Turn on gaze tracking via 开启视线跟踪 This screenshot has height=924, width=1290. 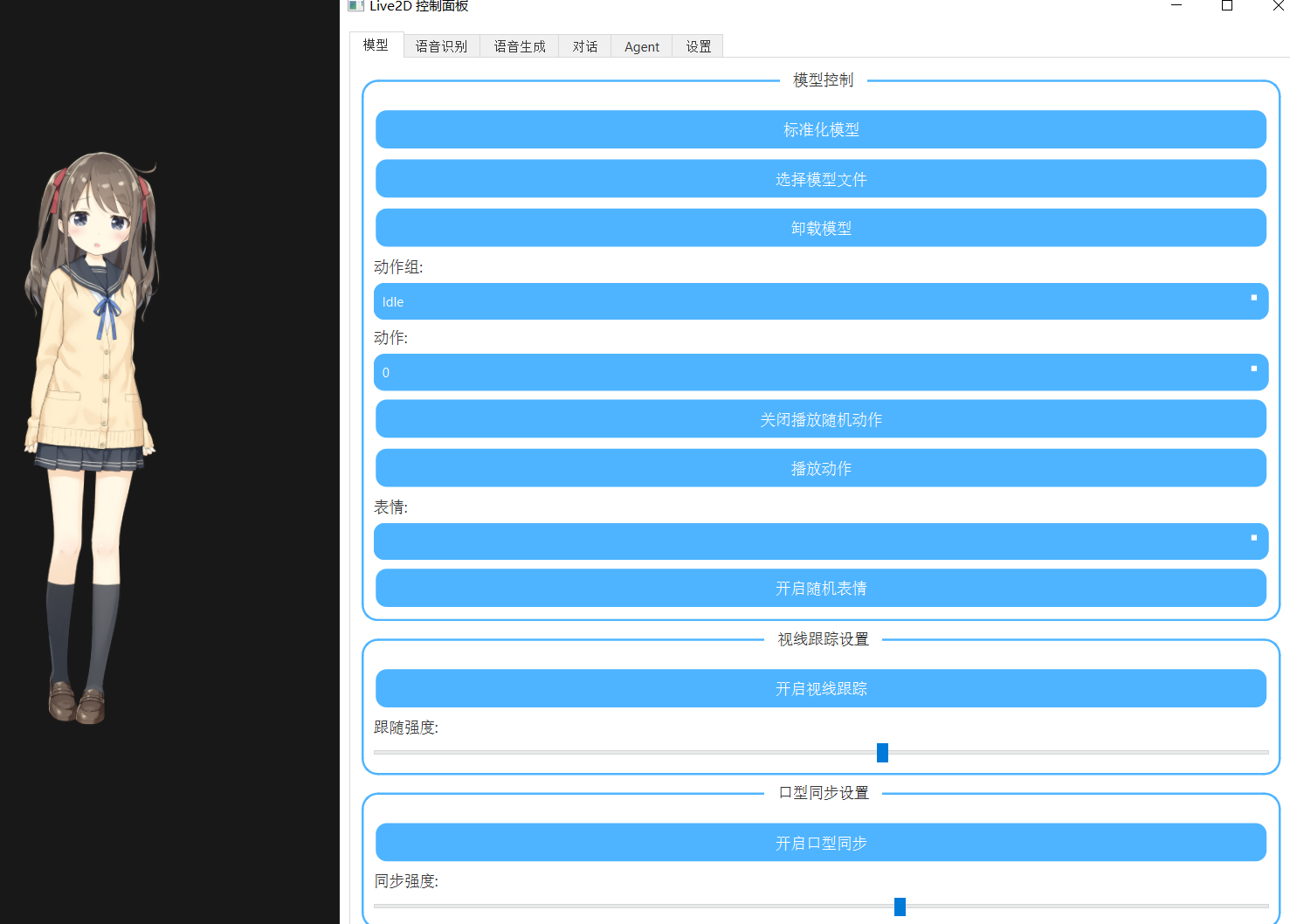pos(820,688)
